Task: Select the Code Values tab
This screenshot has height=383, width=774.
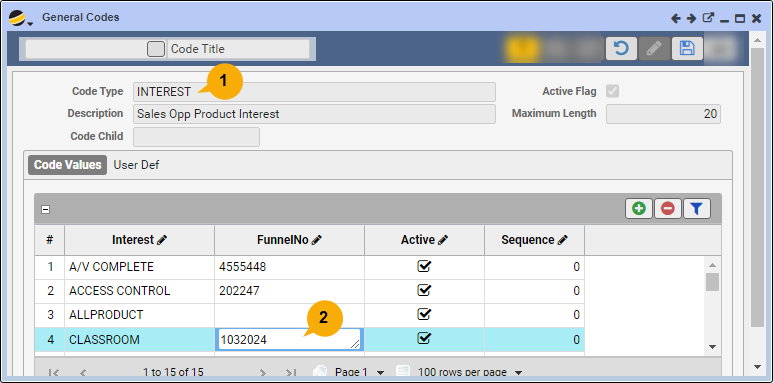Action: coord(68,165)
